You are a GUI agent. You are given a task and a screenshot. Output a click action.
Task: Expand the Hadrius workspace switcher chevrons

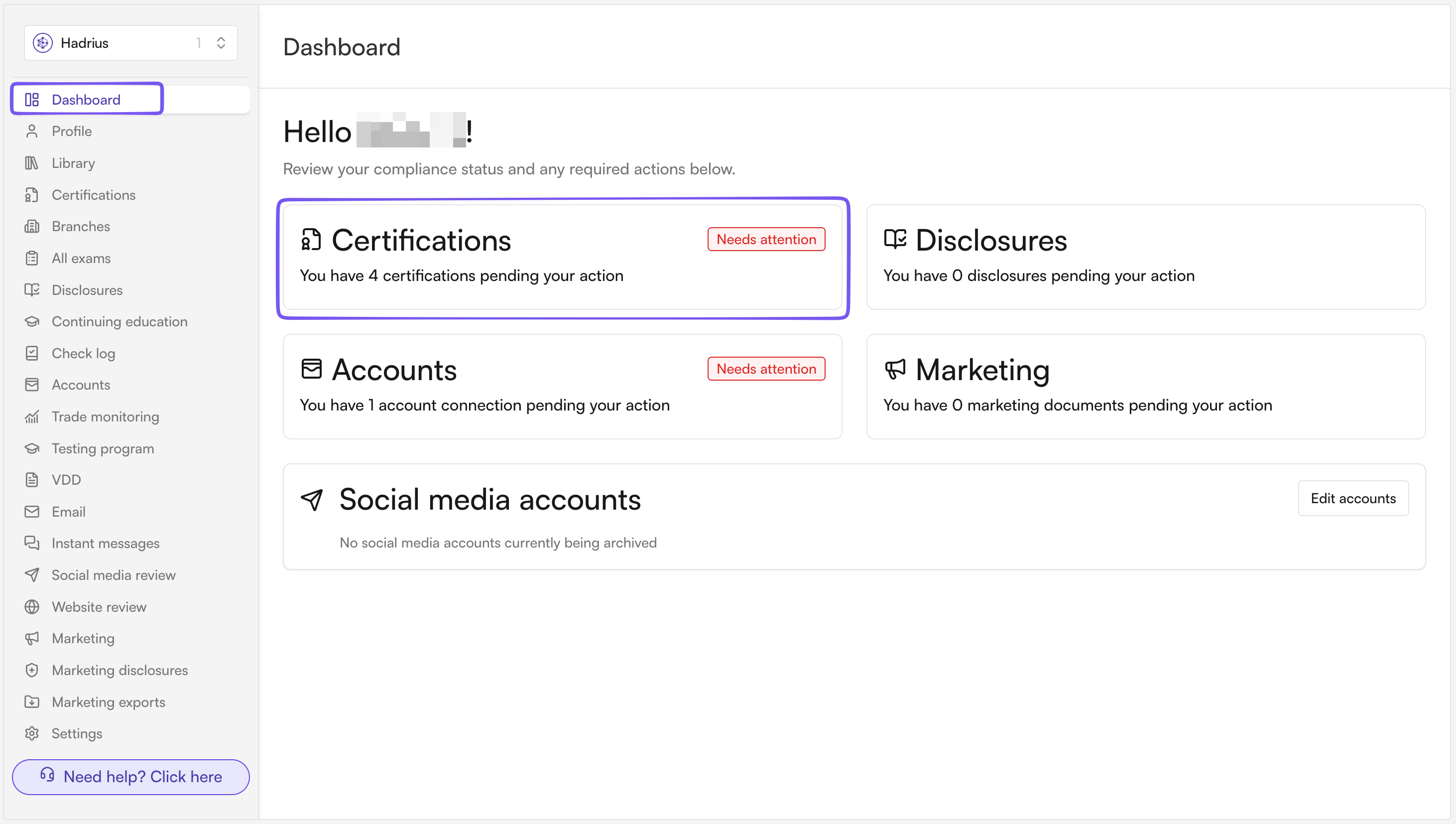tap(221, 43)
